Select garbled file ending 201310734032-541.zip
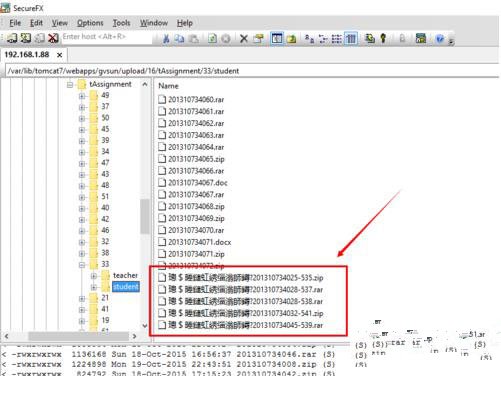Screen dimensions: 501x393 coord(241,313)
